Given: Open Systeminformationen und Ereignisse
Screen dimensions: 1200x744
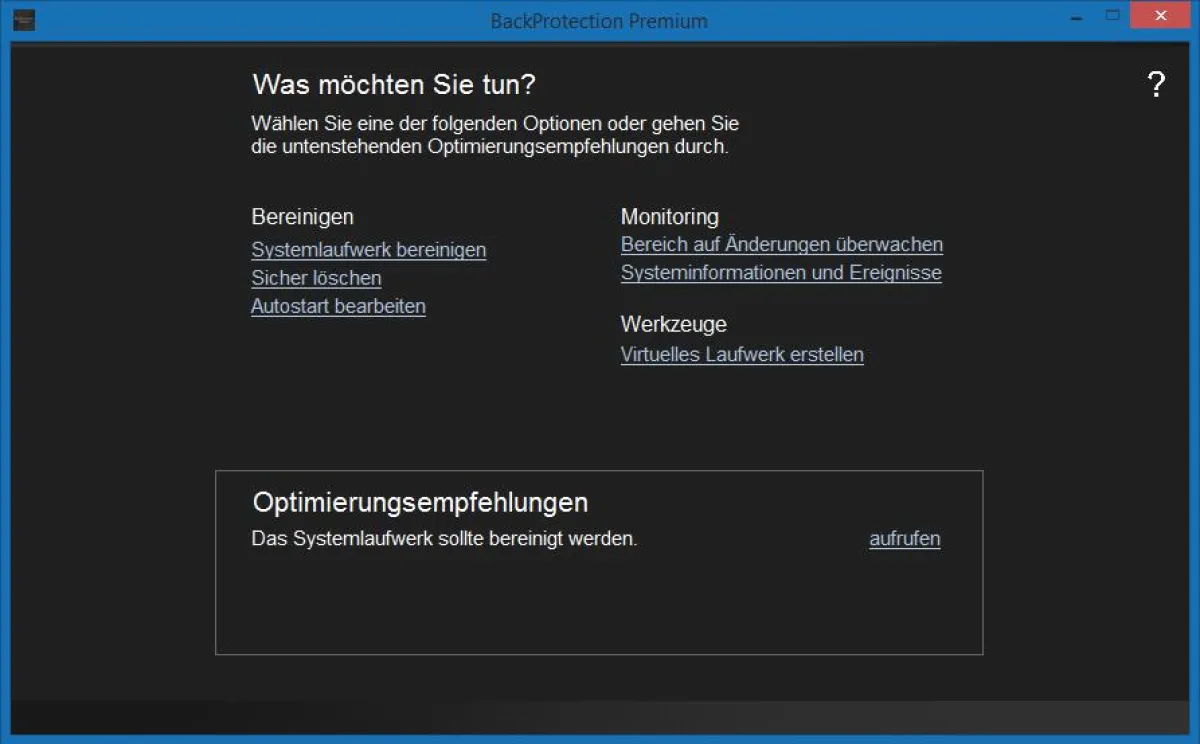Looking at the screenshot, I should tap(780, 272).
